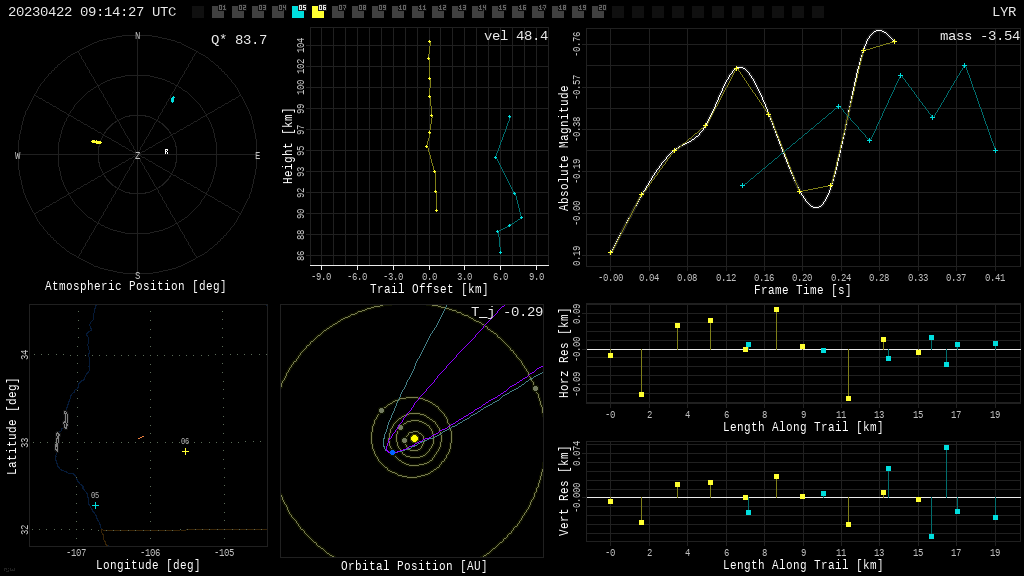Click the yellow station 06 indicator

pyautogui.click(x=318, y=12)
